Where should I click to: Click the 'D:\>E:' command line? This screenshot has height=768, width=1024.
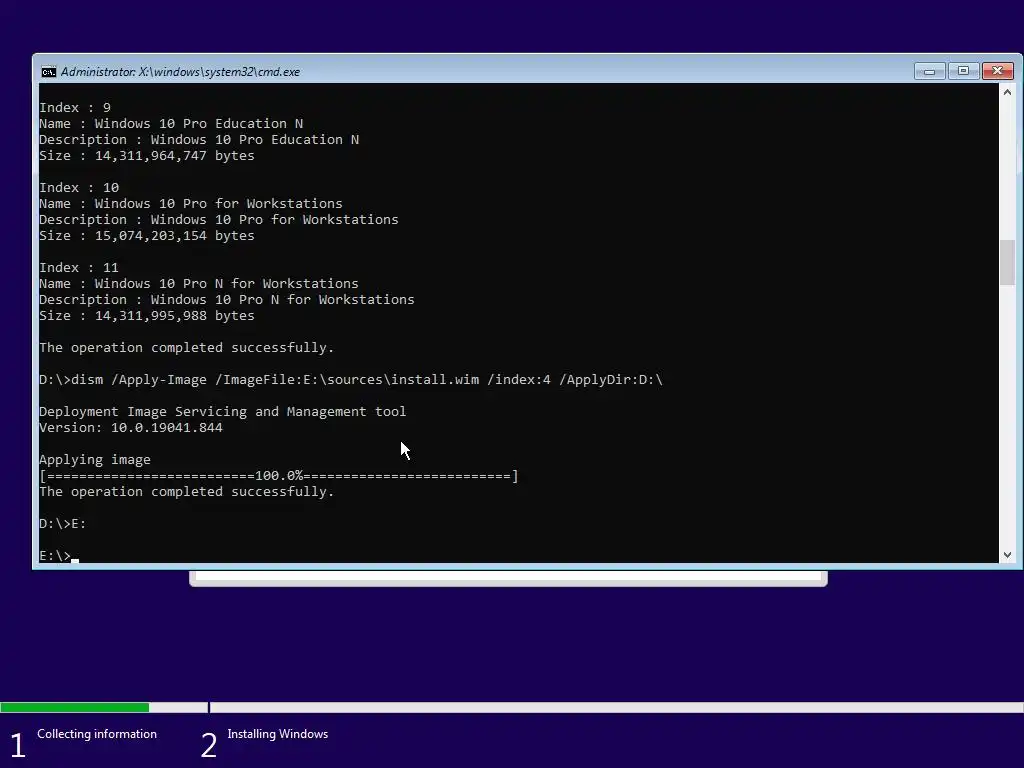(63, 523)
